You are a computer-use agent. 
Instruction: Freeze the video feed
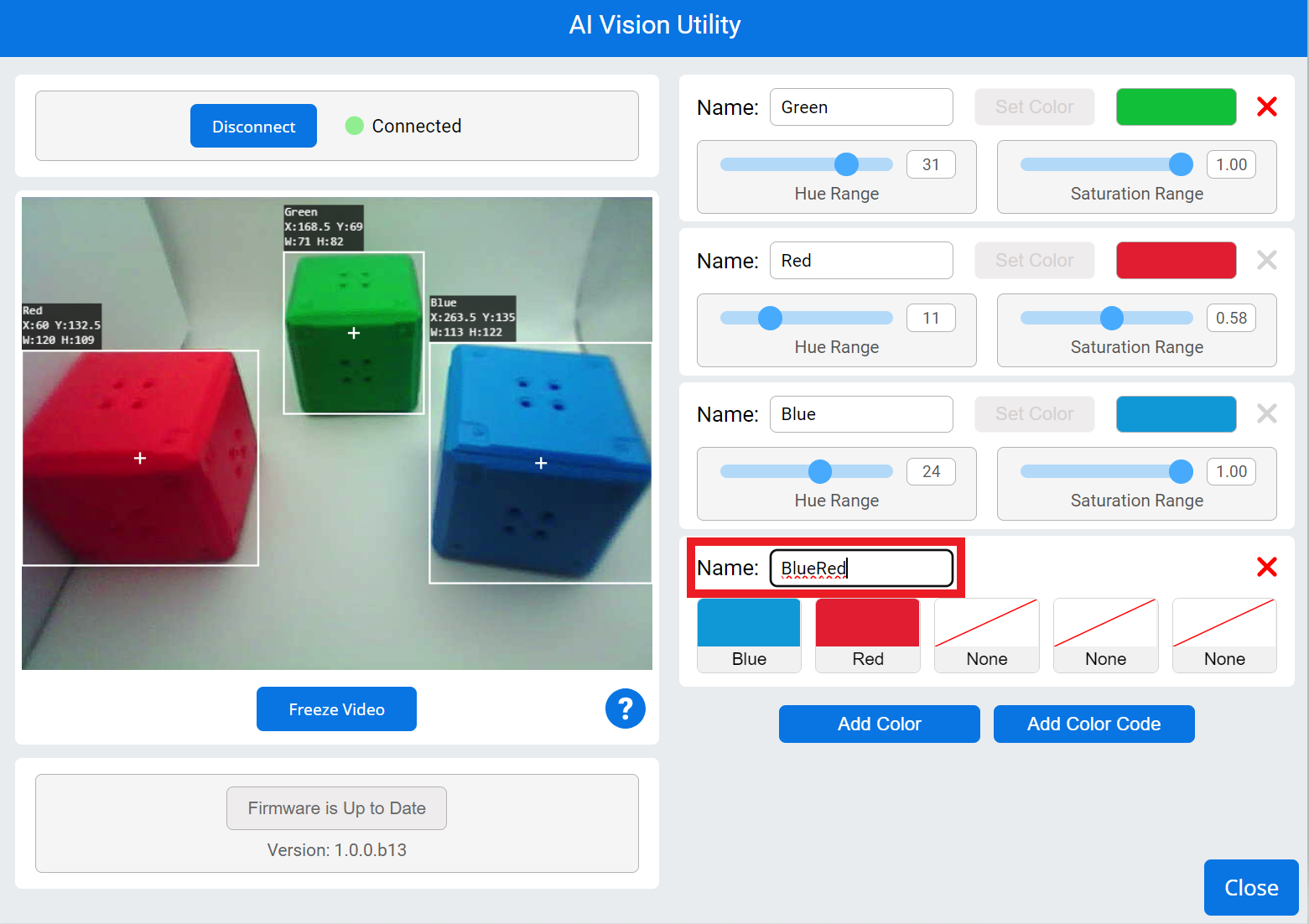point(336,709)
